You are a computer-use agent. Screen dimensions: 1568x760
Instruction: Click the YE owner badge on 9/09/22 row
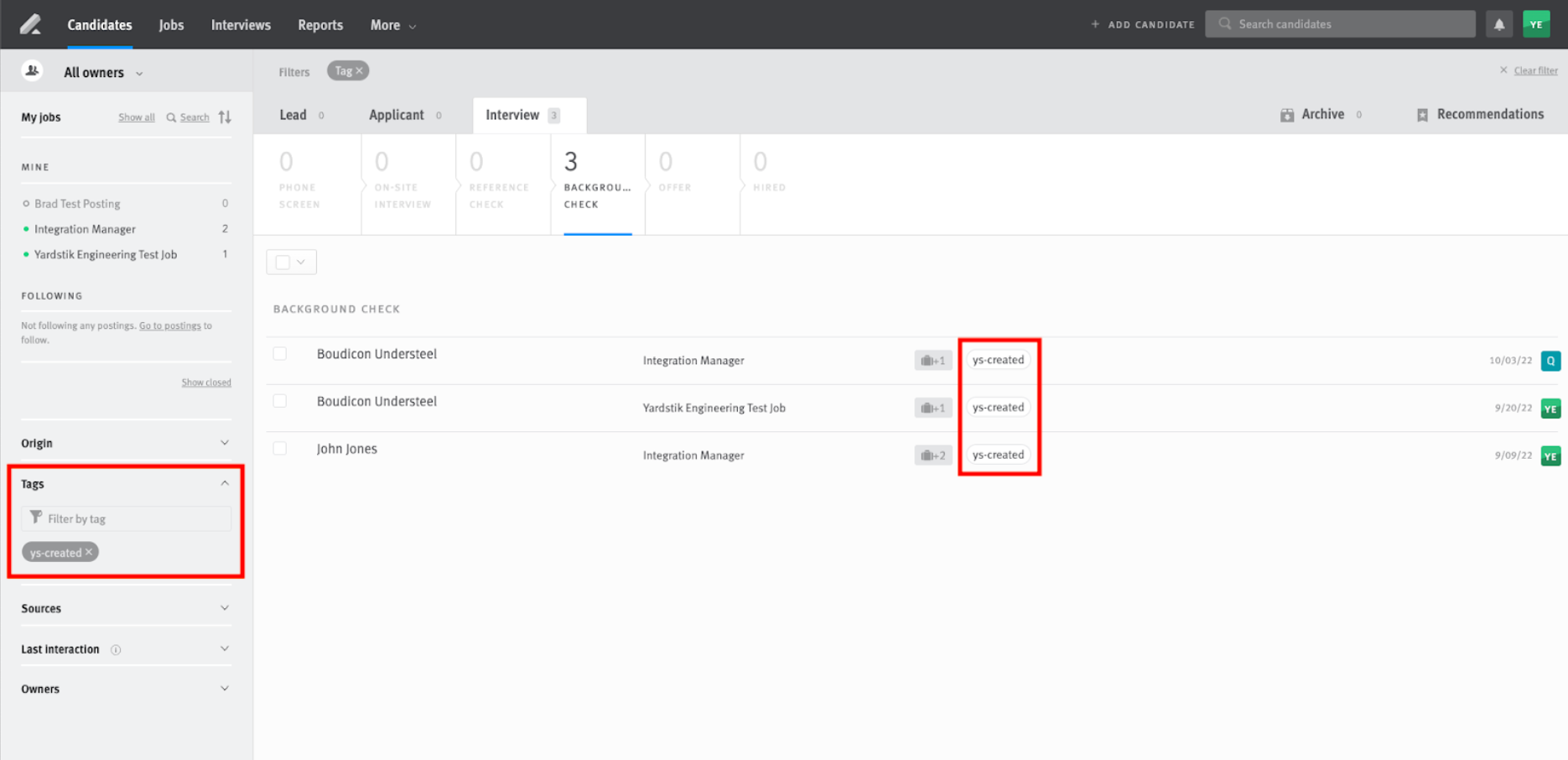1550,456
